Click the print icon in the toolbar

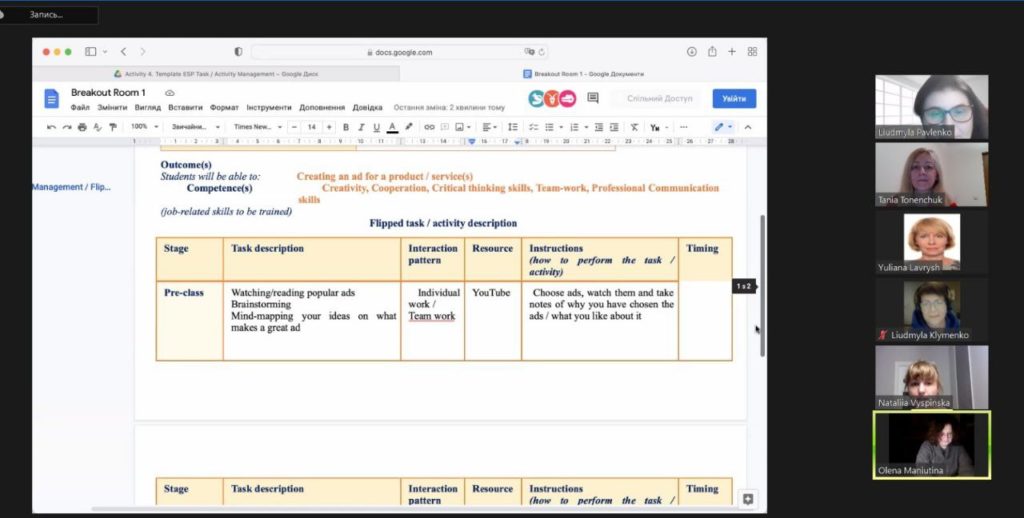82,127
